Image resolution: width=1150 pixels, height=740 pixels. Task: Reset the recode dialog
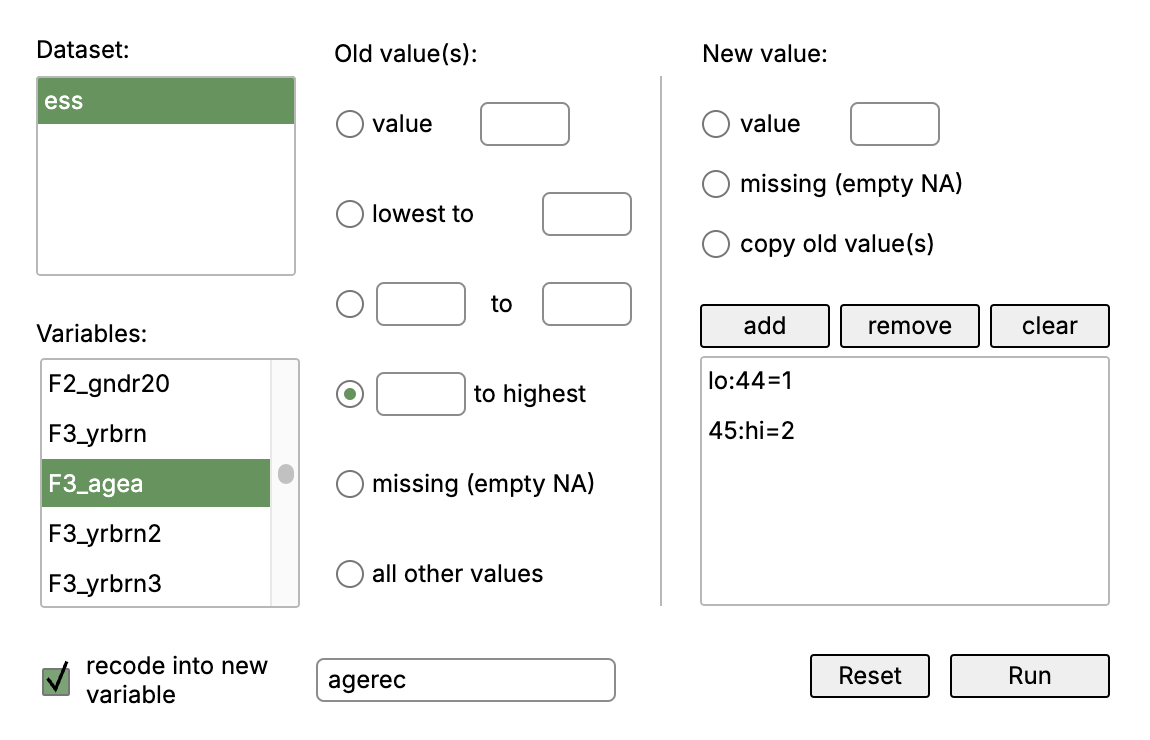click(x=870, y=675)
